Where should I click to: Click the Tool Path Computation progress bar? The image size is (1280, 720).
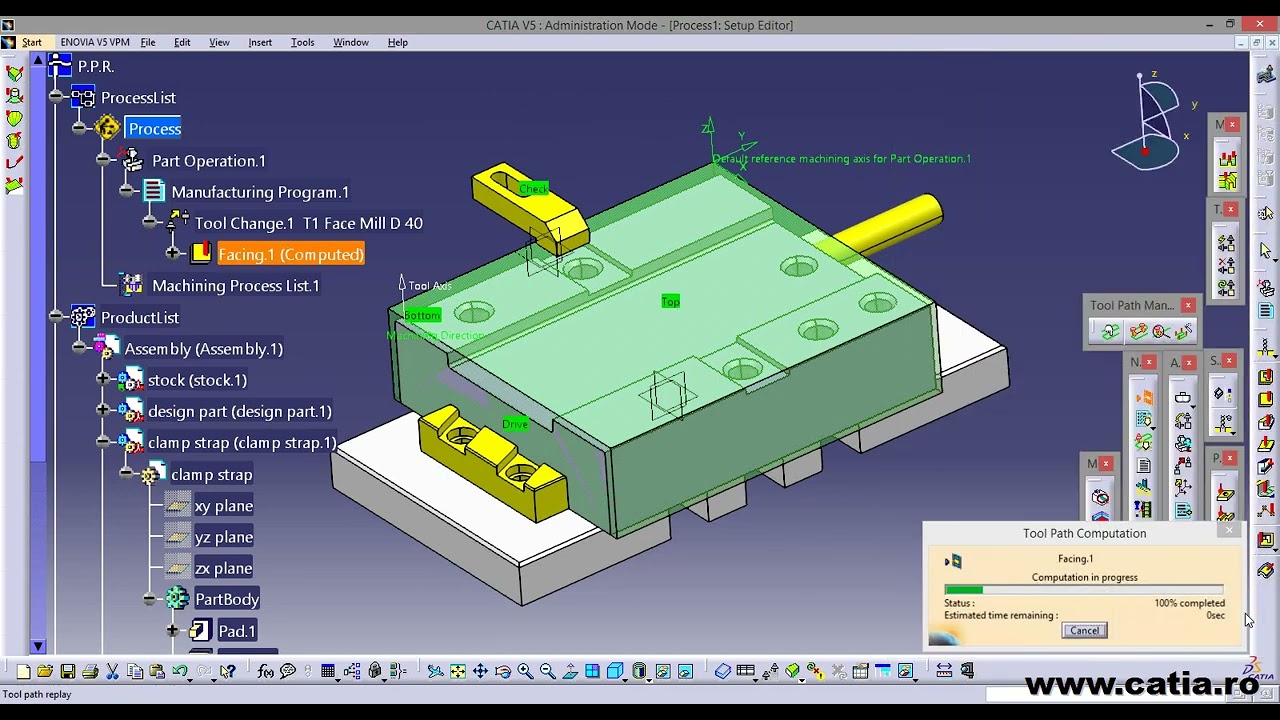tap(1084, 590)
